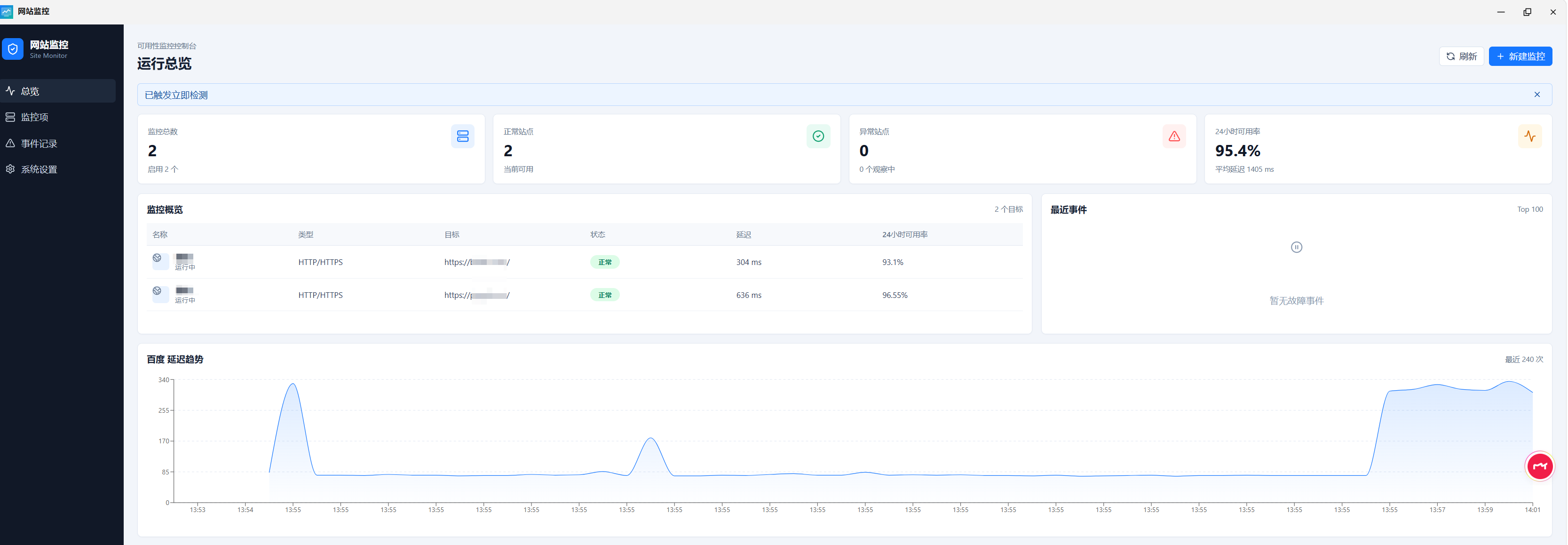Click the 名称 column header
The image size is (1568, 545).
coord(159,234)
